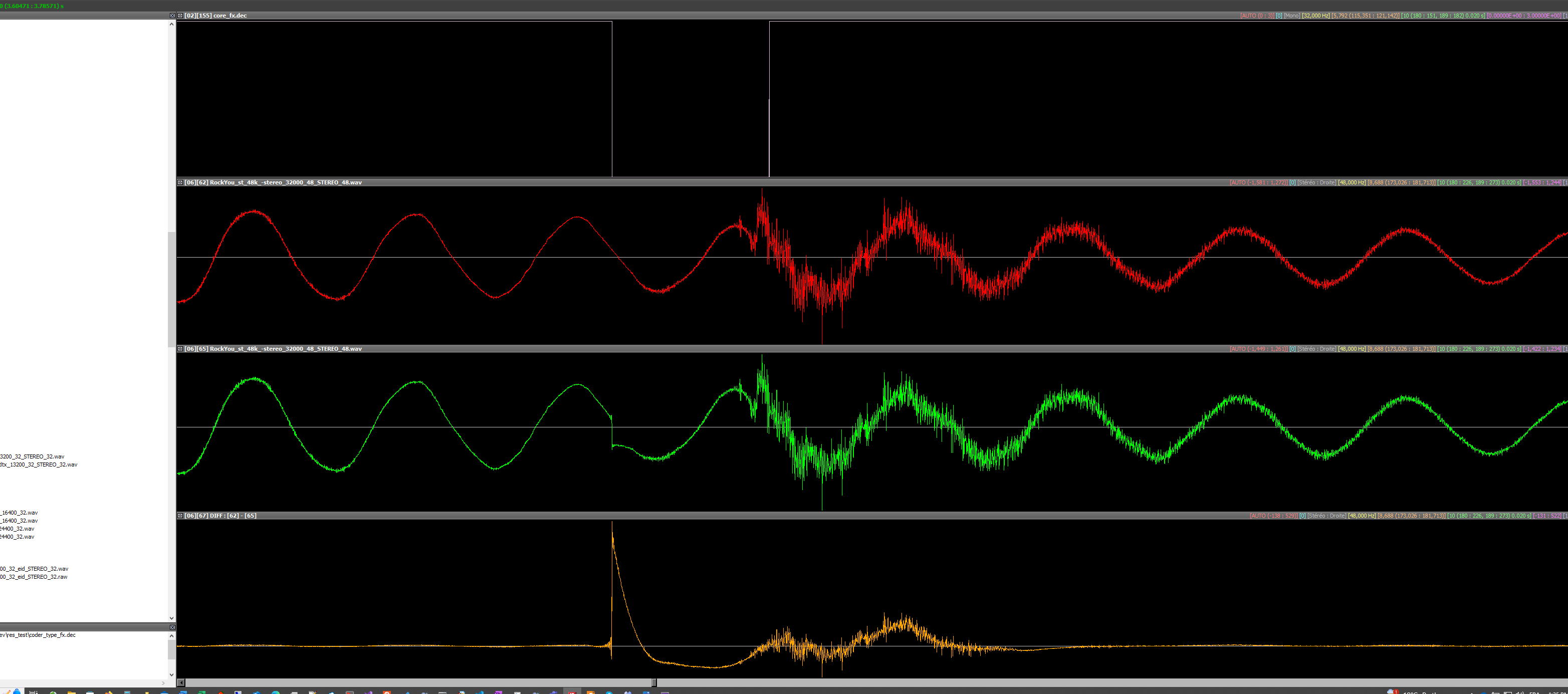The width and height of the screenshot is (1568, 694).
Task: Select 00_32_eid_STEREO_32.raw file entry
Action: 34,577
